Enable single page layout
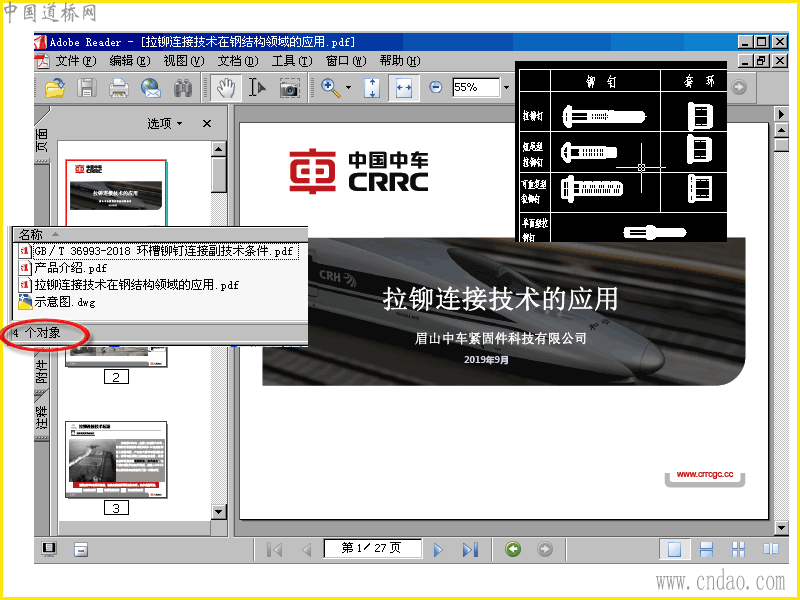Image resolution: width=800 pixels, height=600 pixels. [x=674, y=549]
